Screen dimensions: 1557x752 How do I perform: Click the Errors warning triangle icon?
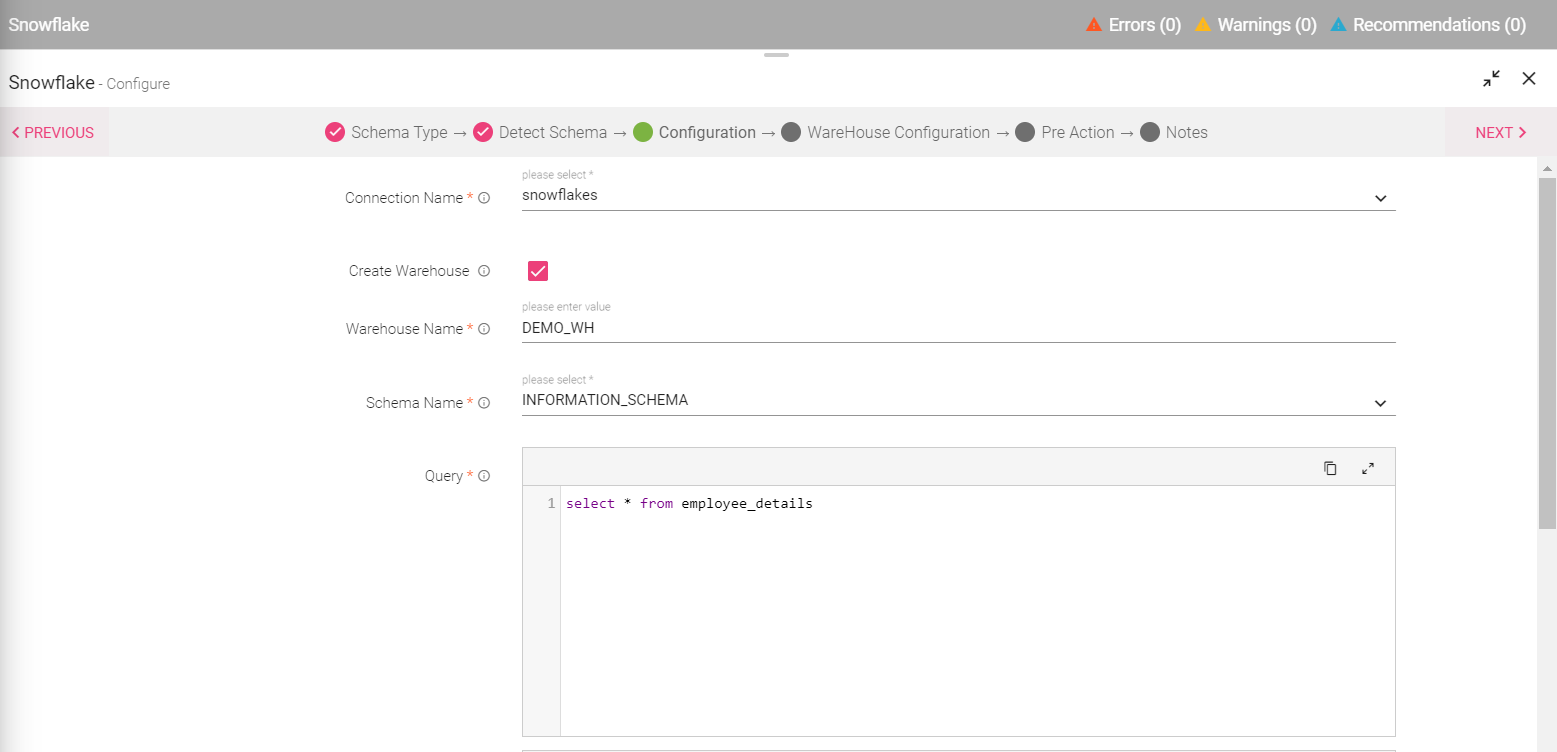pos(1094,25)
